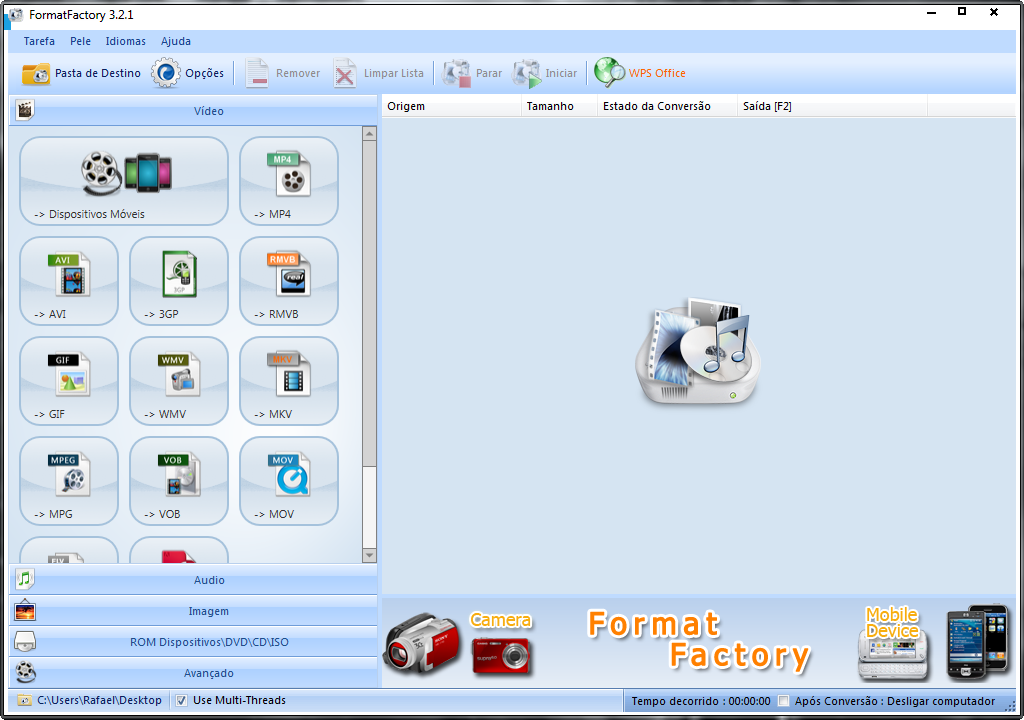Expand the Imagem category panel
The height and width of the screenshot is (720, 1024).
[x=193, y=611]
